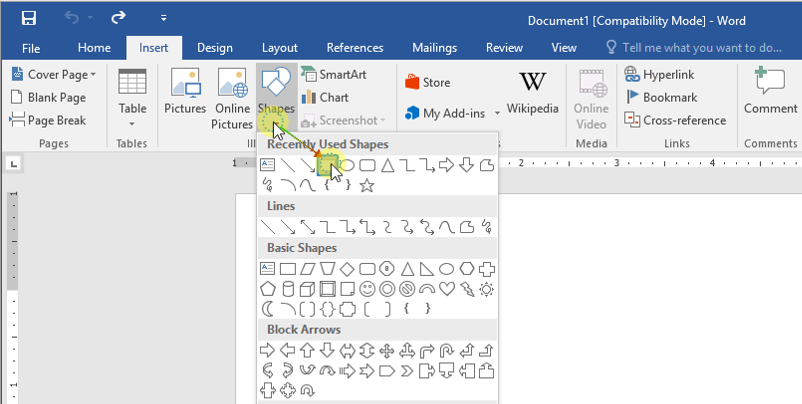Insert a Blank Page
This screenshot has width=802, height=404.
(49, 98)
